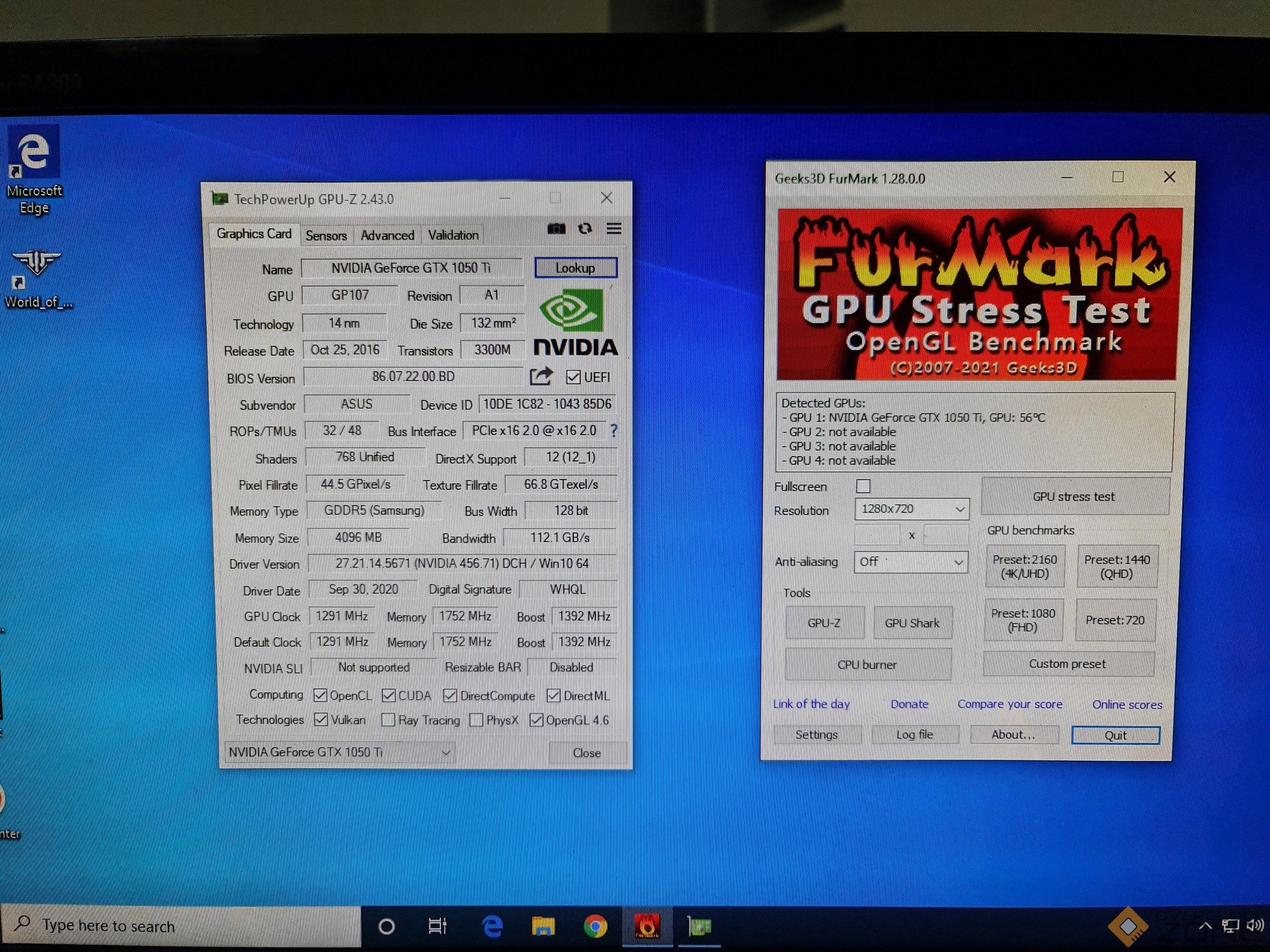1270x952 pixels.
Task: Click the FurMark banner image
Action: 978,294
